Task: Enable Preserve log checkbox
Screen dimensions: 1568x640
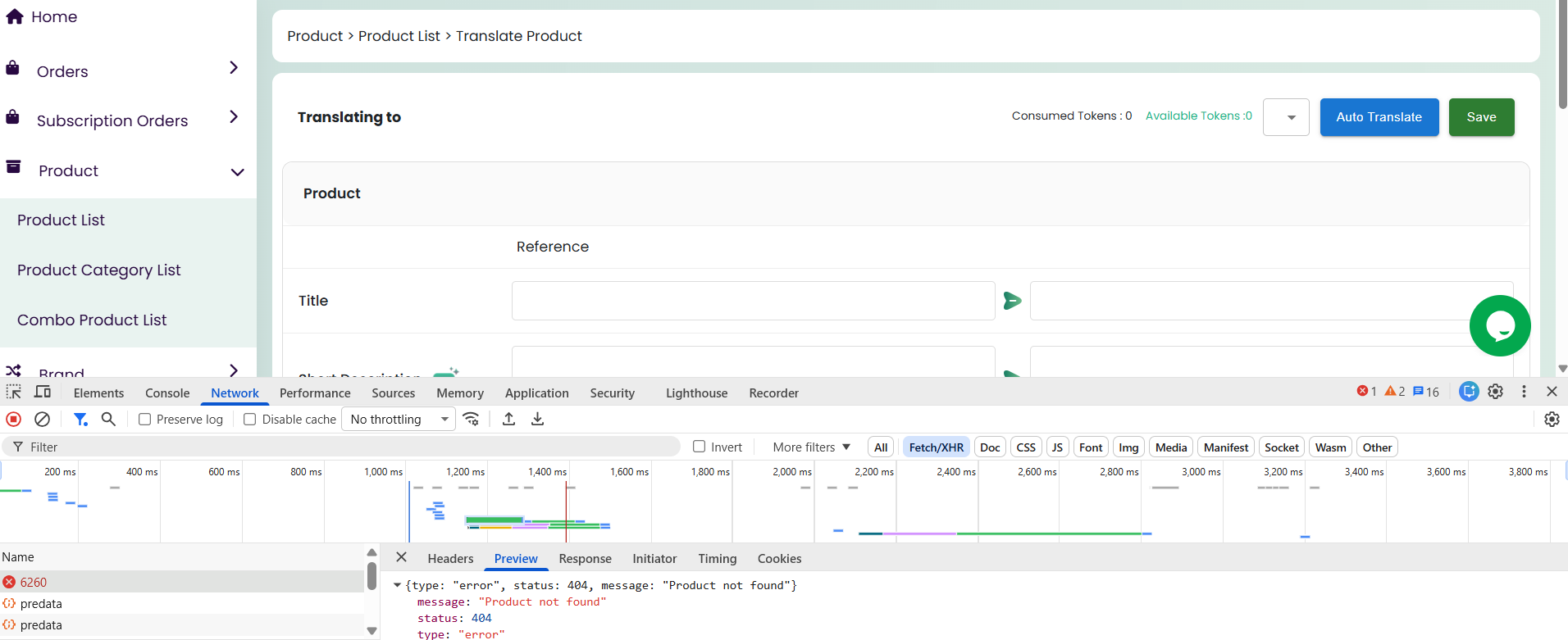Action: [144, 419]
